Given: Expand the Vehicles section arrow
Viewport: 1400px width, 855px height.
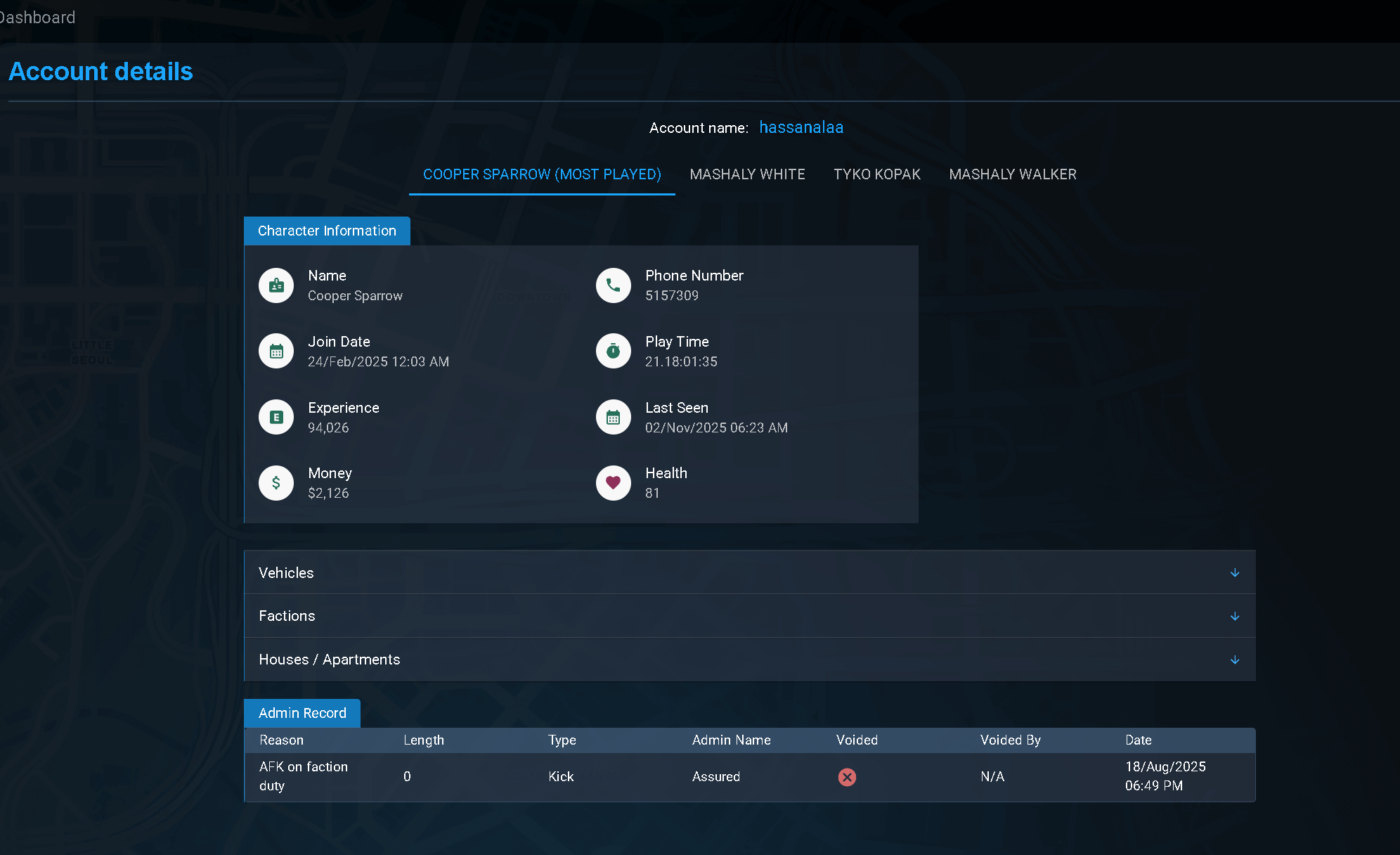Looking at the screenshot, I should click(x=1235, y=573).
